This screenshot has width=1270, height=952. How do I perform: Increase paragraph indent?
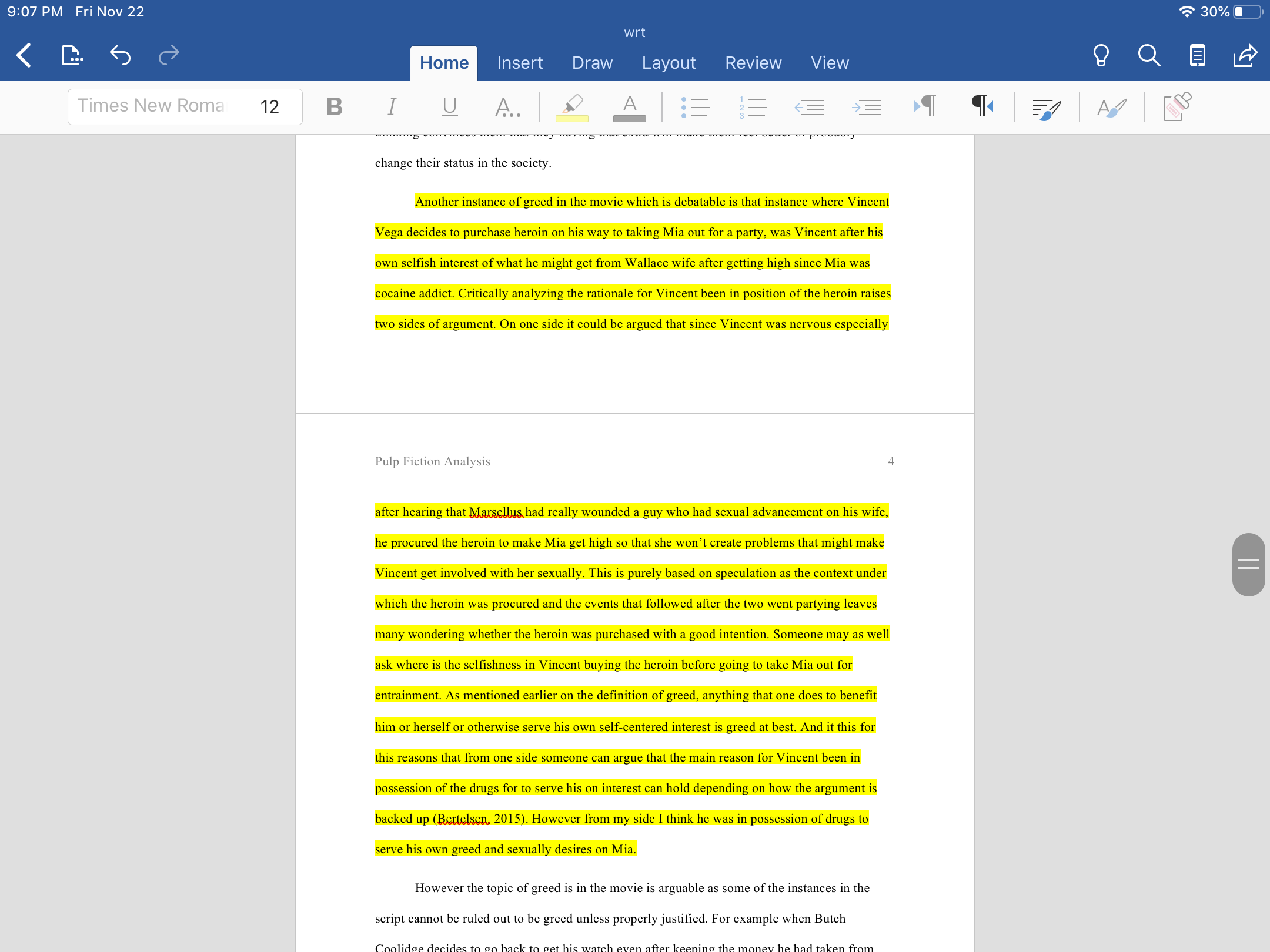[x=867, y=107]
